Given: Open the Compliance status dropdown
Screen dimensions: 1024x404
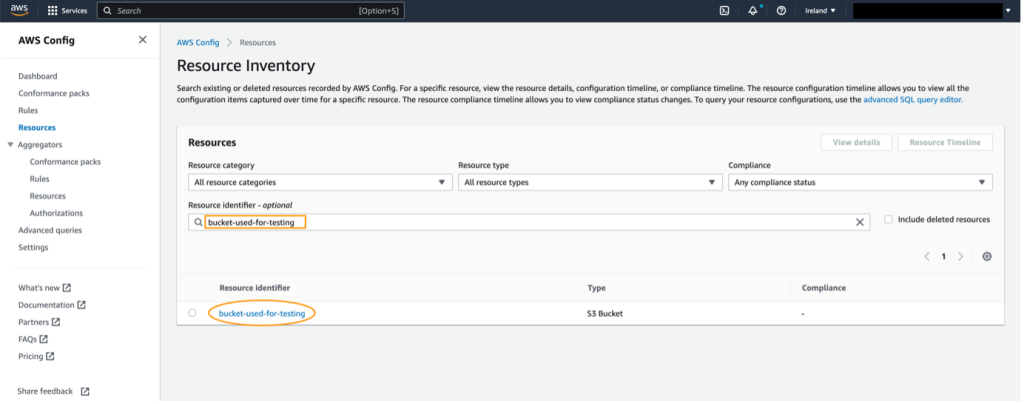Looking at the screenshot, I should [x=860, y=183].
